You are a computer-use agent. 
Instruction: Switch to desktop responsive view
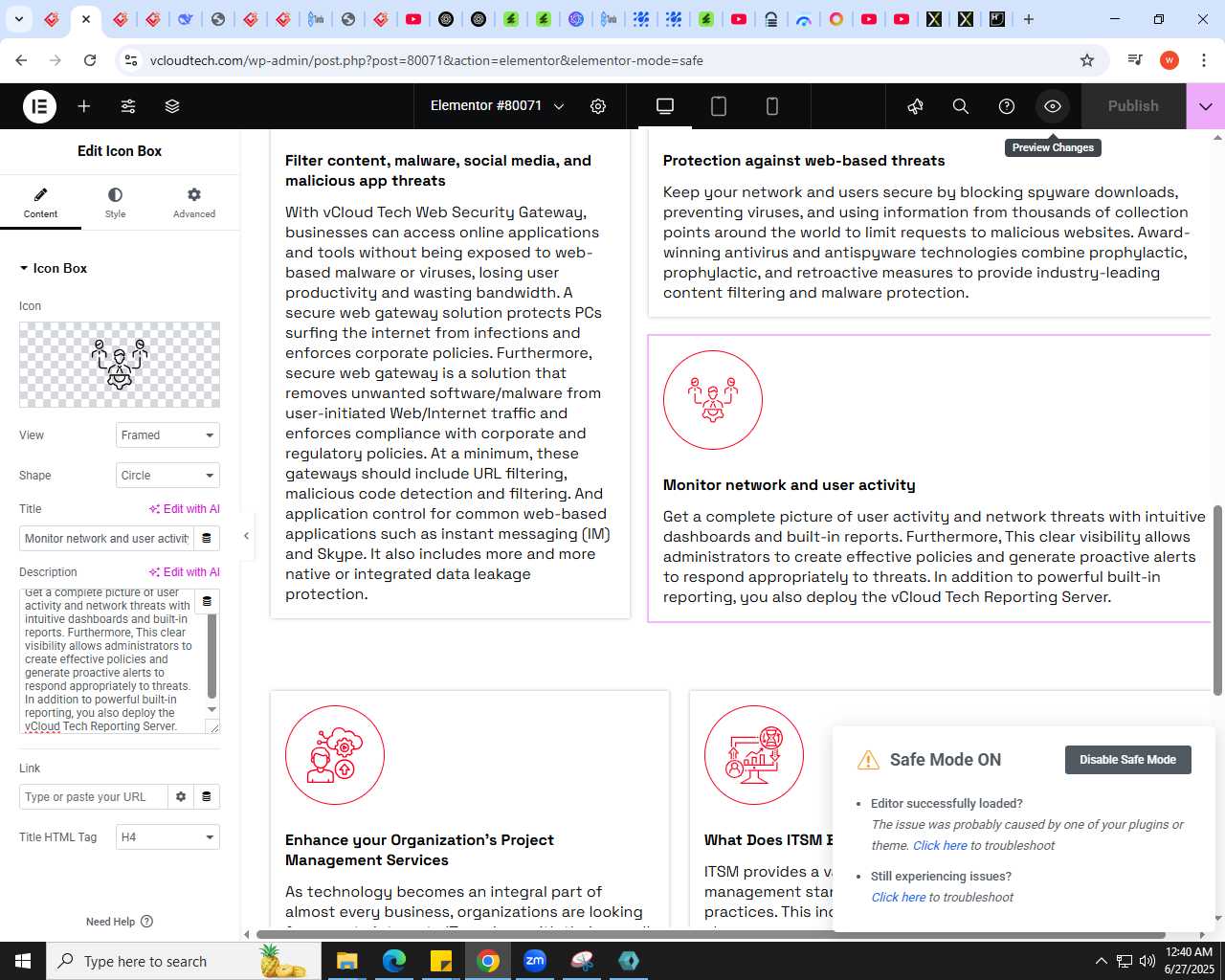coord(665,106)
